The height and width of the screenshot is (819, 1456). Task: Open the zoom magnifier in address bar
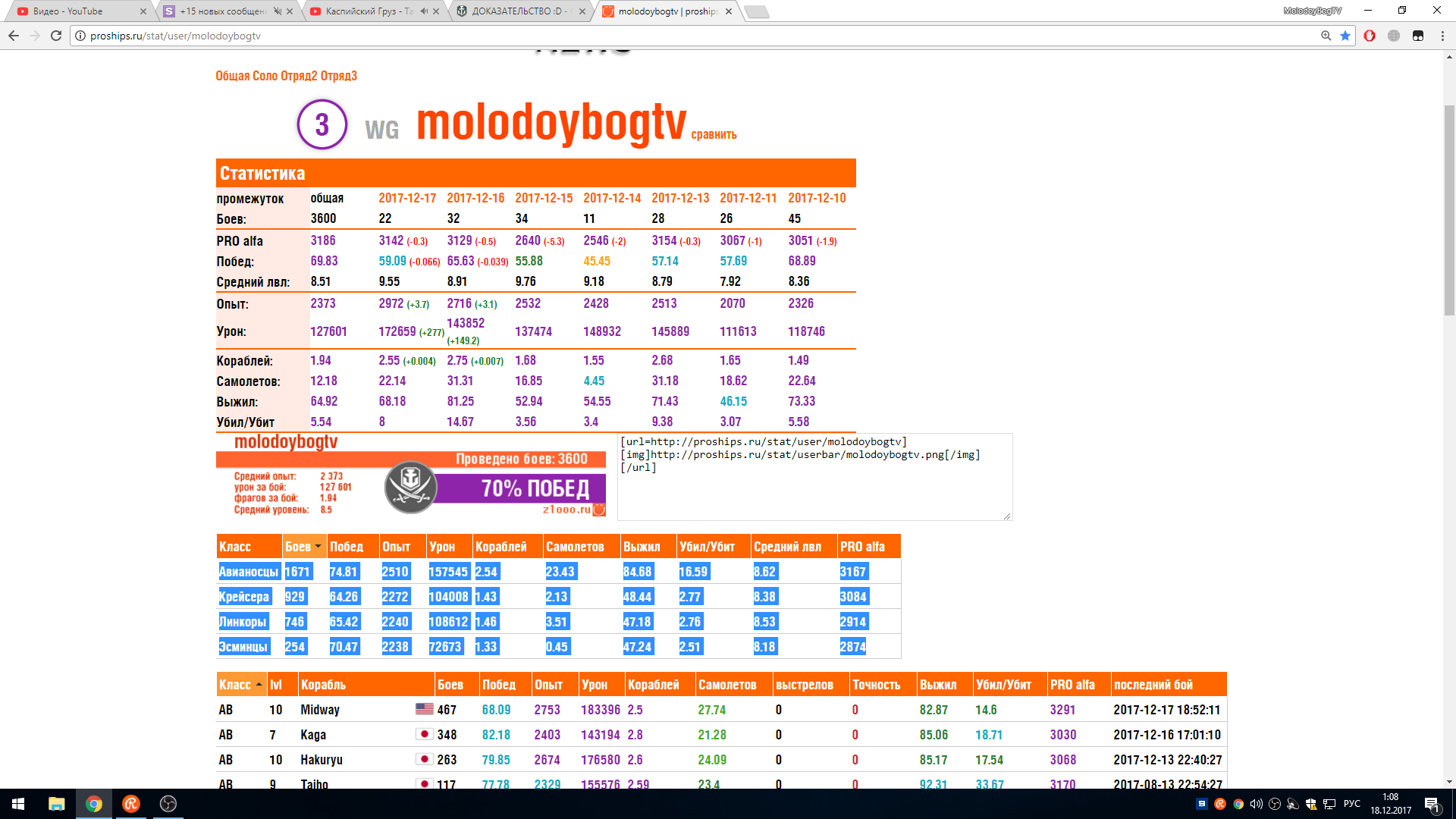[1326, 36]
